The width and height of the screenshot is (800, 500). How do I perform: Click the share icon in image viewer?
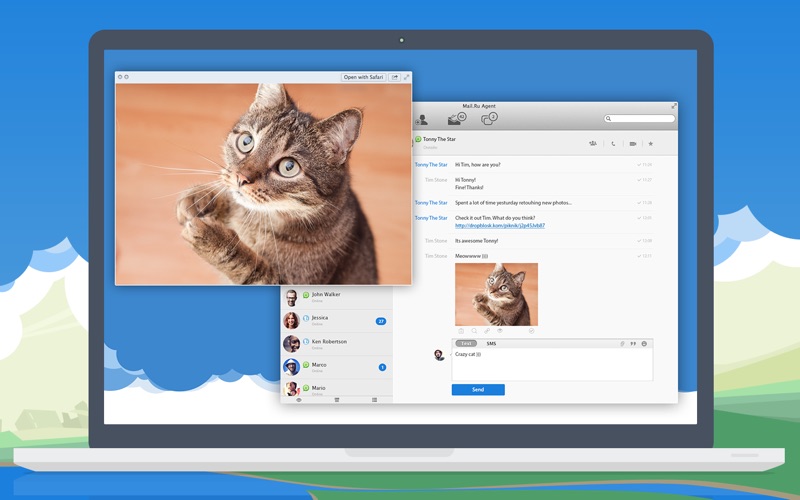395,77
